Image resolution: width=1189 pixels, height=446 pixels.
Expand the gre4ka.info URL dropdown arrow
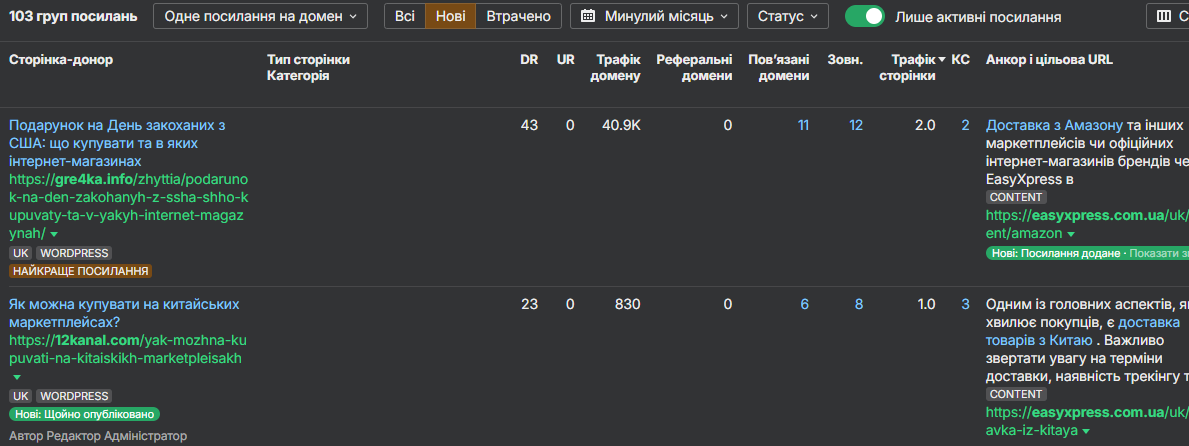pos(54,234)
